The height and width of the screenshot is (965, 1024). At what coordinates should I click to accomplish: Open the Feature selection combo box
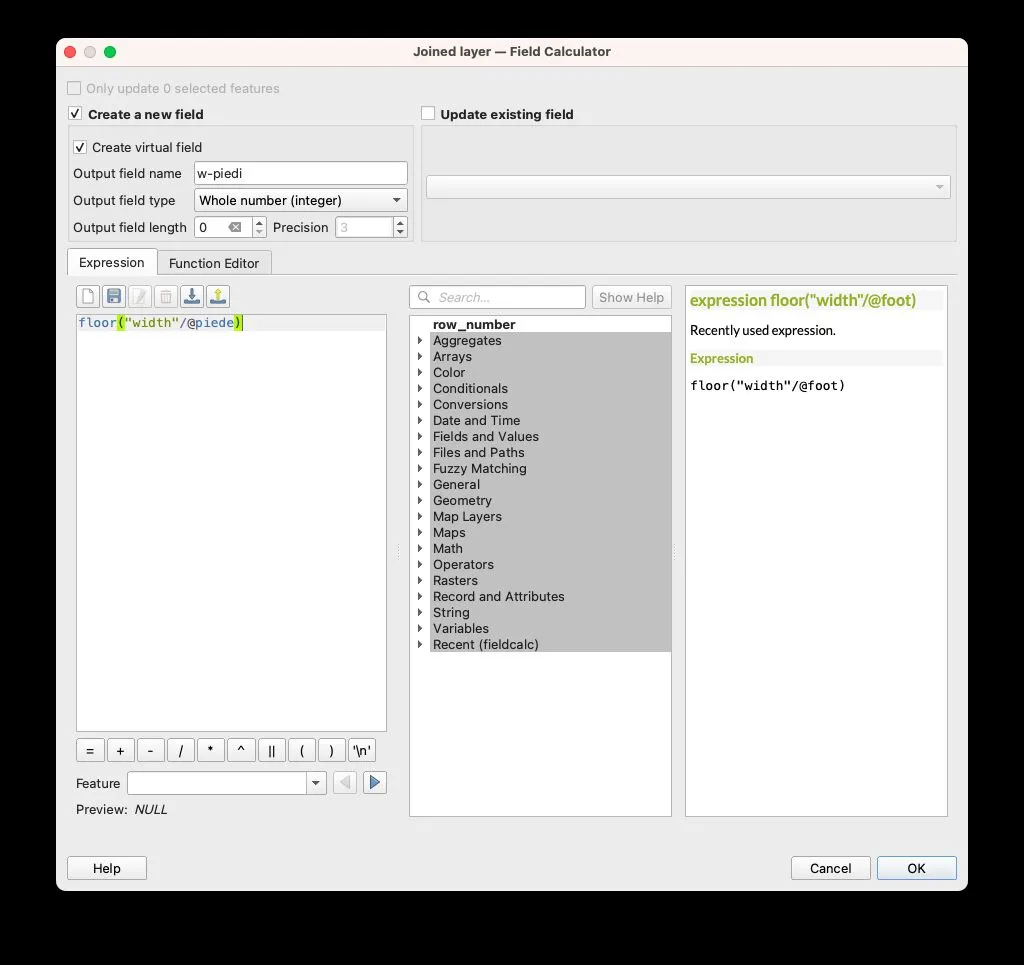tap(226, 783)
